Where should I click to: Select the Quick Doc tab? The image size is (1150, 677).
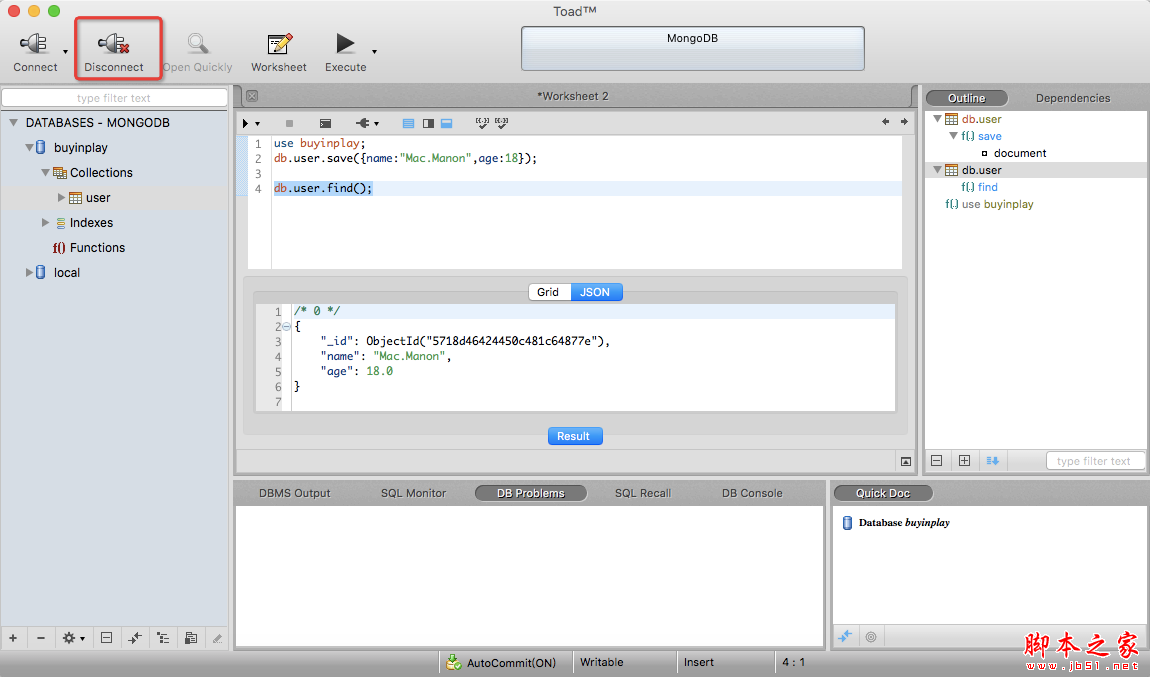tap(883, 493)
